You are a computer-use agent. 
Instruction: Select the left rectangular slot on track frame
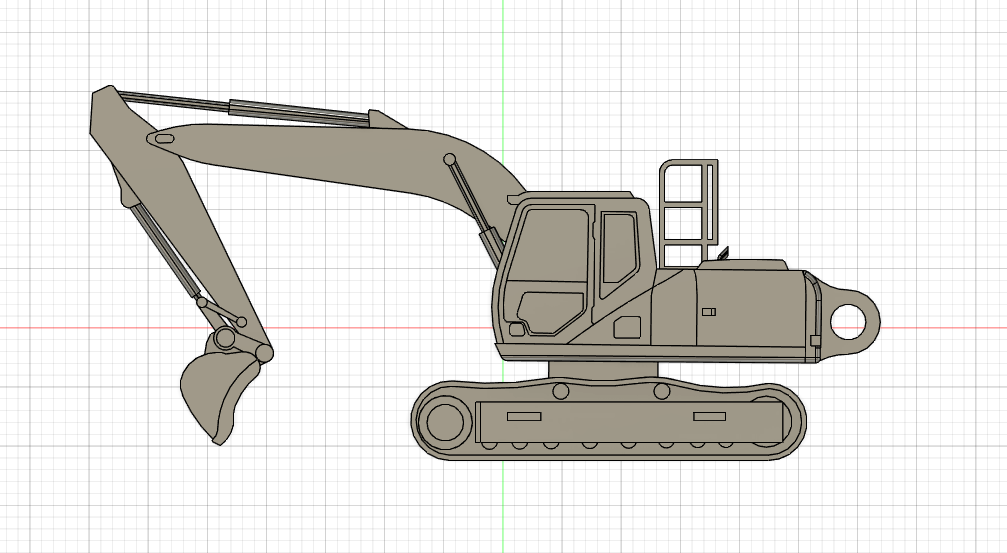pos(524,416)
